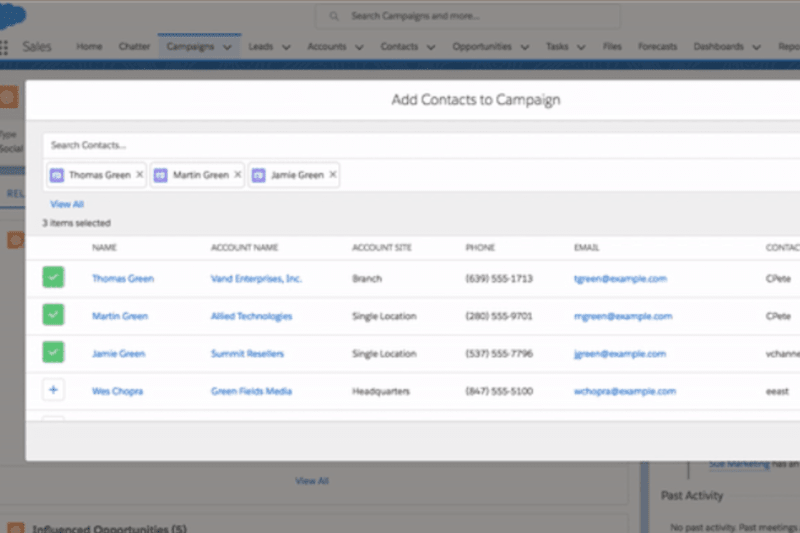Click Branch cell in Thomas Green row

click(367, 278)
